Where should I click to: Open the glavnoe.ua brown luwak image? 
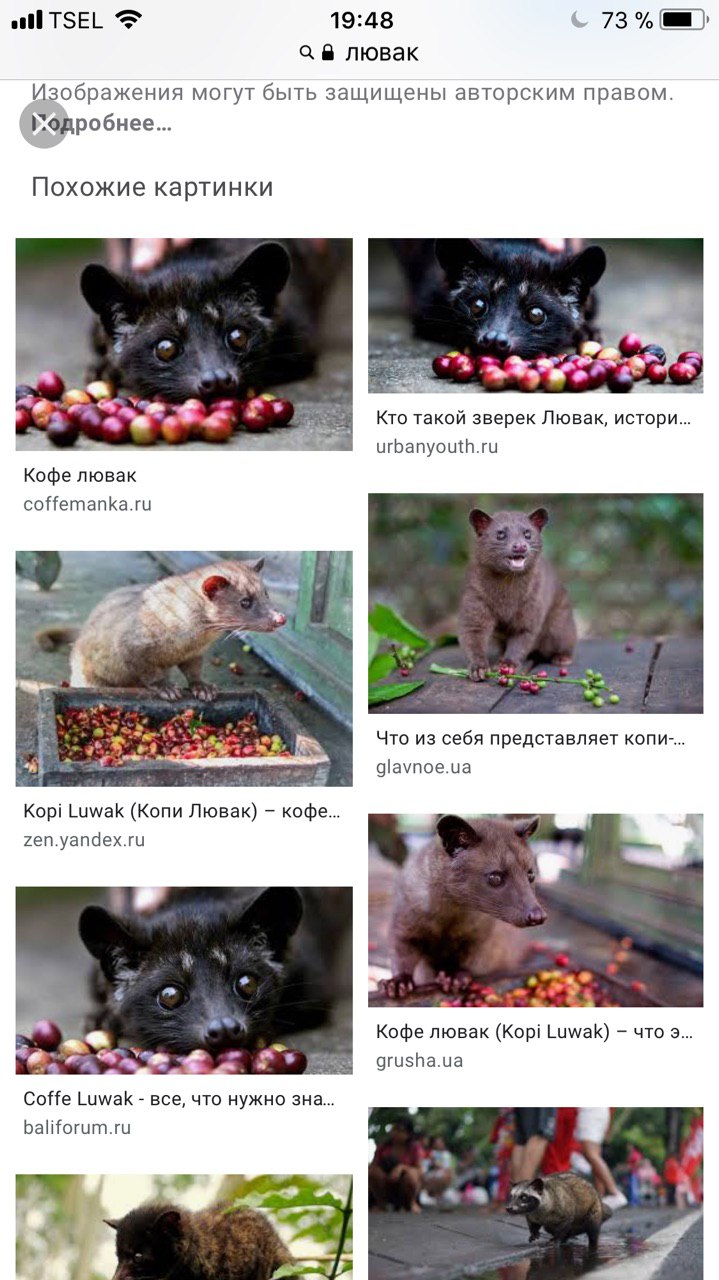(x=535, y=603)
